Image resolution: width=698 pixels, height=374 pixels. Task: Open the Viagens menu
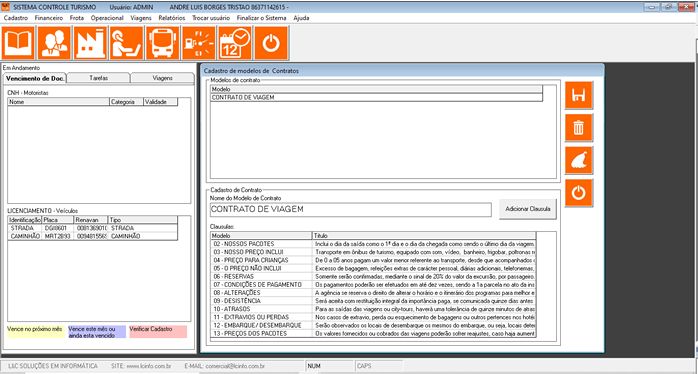141,18
